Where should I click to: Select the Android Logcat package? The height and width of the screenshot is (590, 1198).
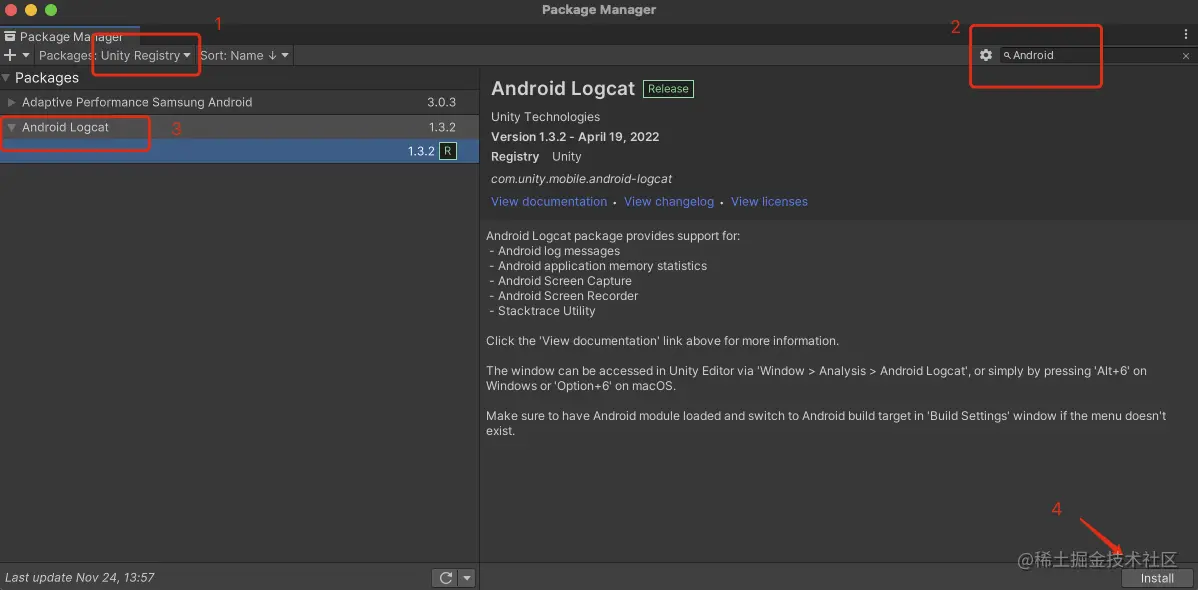click(239, 128)
